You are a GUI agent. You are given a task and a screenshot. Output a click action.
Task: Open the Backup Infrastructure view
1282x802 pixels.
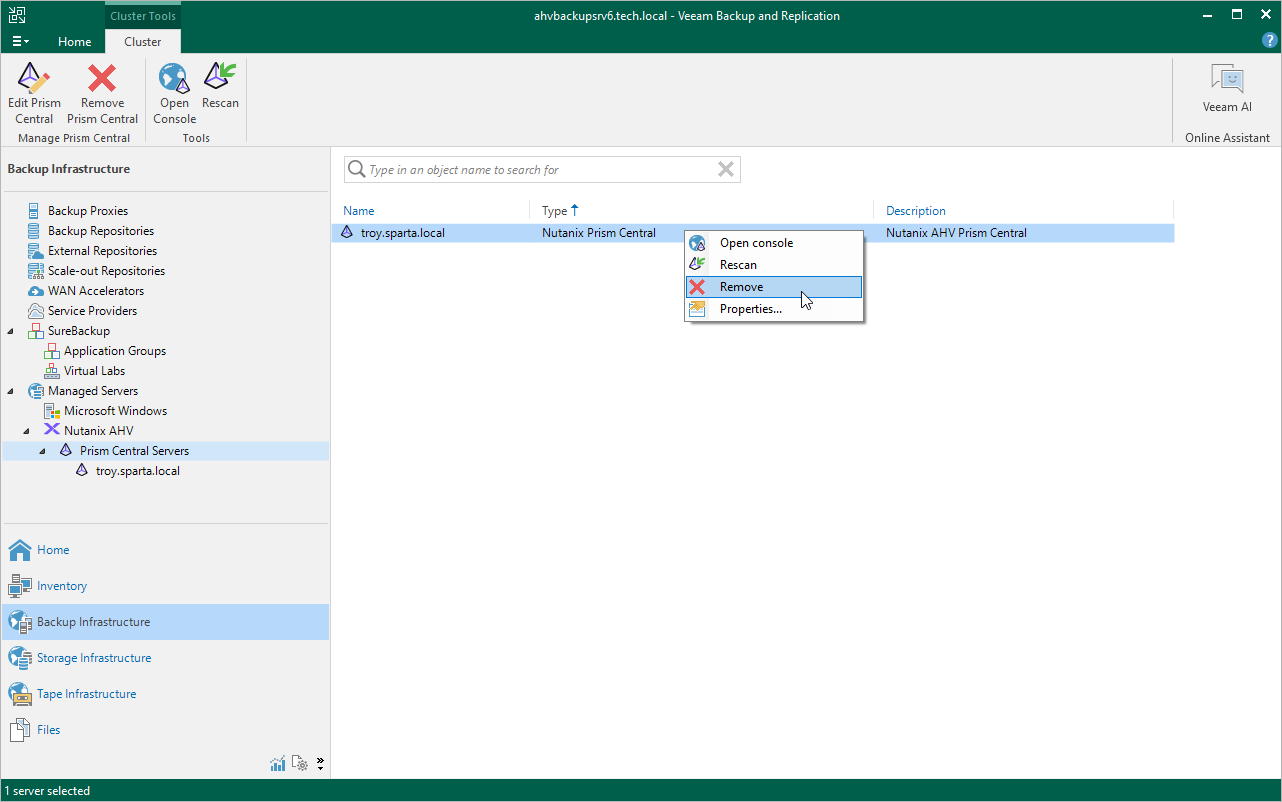point(165,622)
